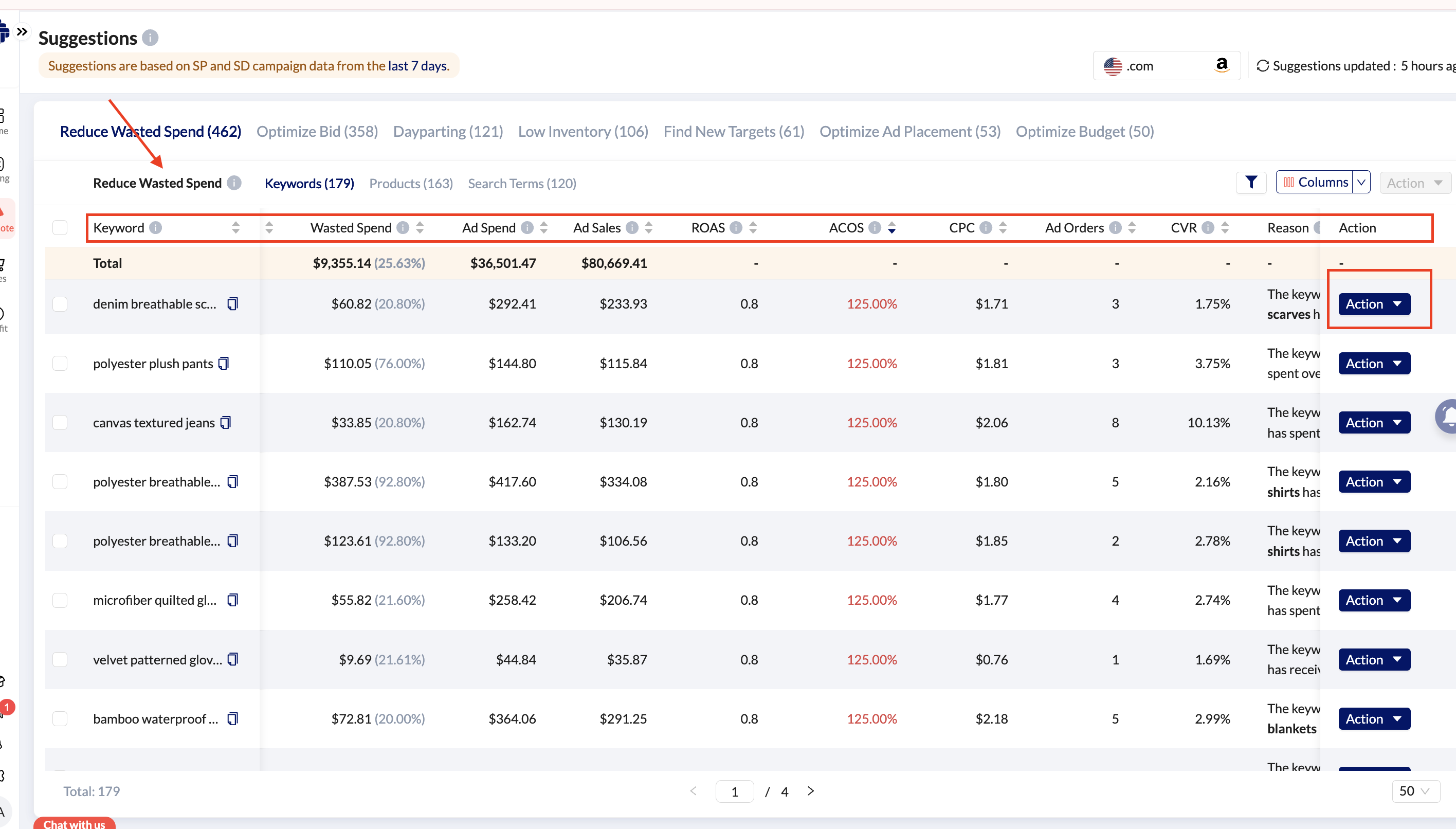1456x829 pixels.
Task: Go to next page arrow
Action: click(x=811, y=791)
